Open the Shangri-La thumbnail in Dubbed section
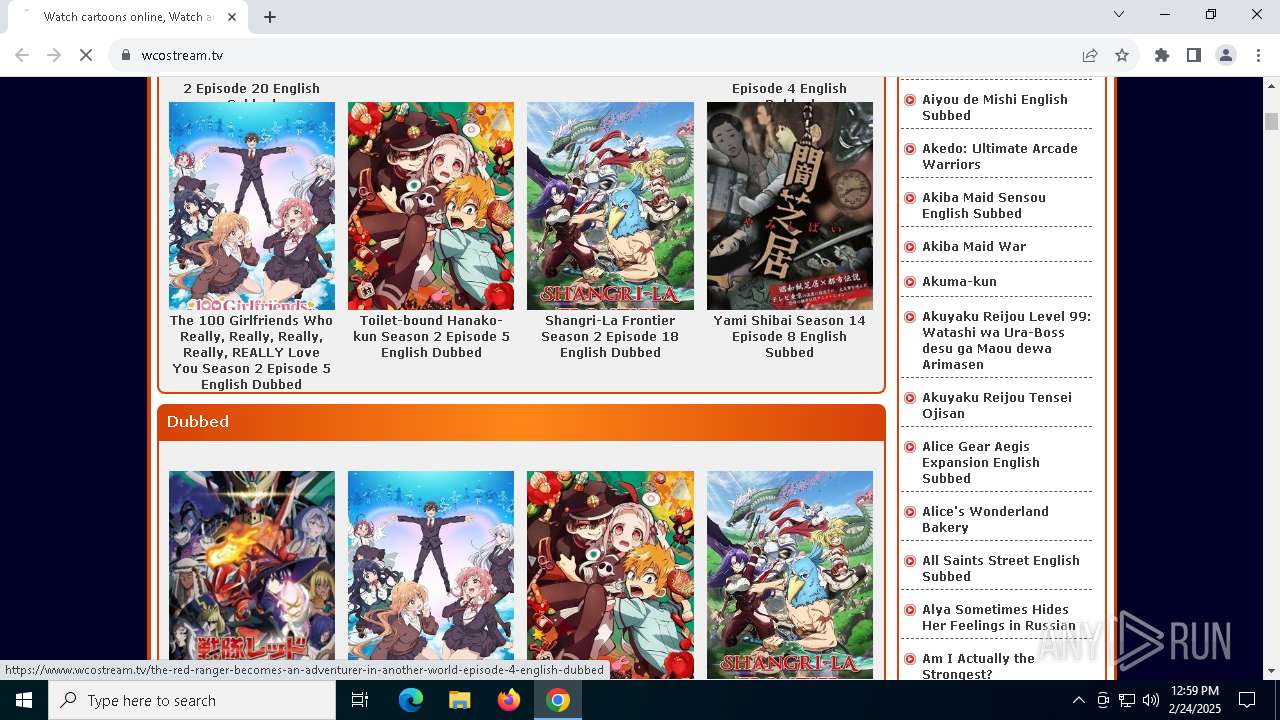The height and width of the screenshot is (720, 1280). point(790,575)
